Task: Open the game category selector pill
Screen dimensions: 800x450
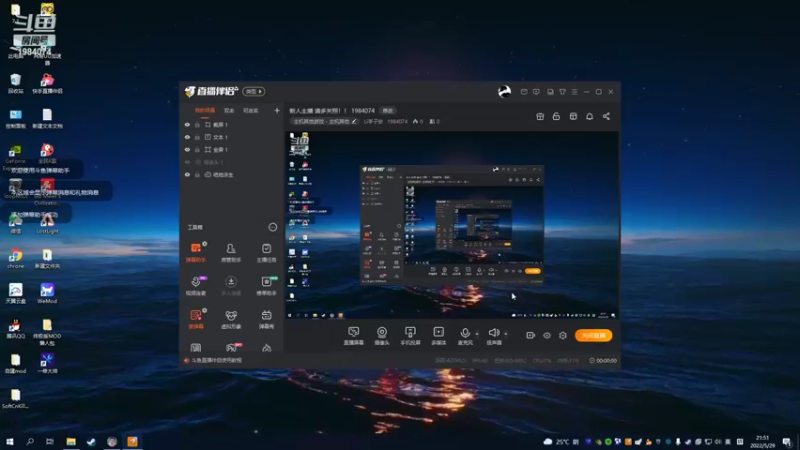Action: coord(325,121)
